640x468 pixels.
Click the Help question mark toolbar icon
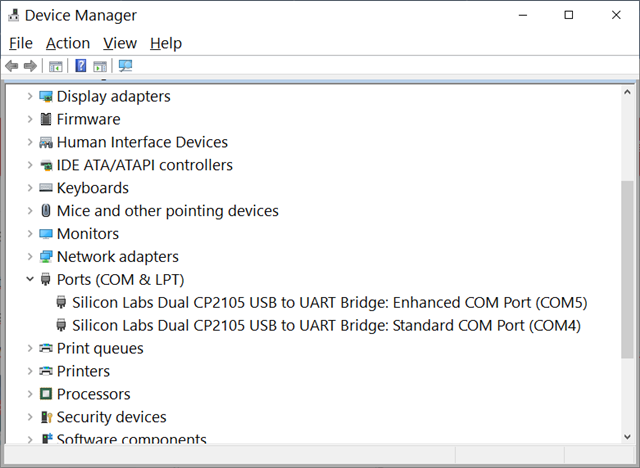pos(81,66)
